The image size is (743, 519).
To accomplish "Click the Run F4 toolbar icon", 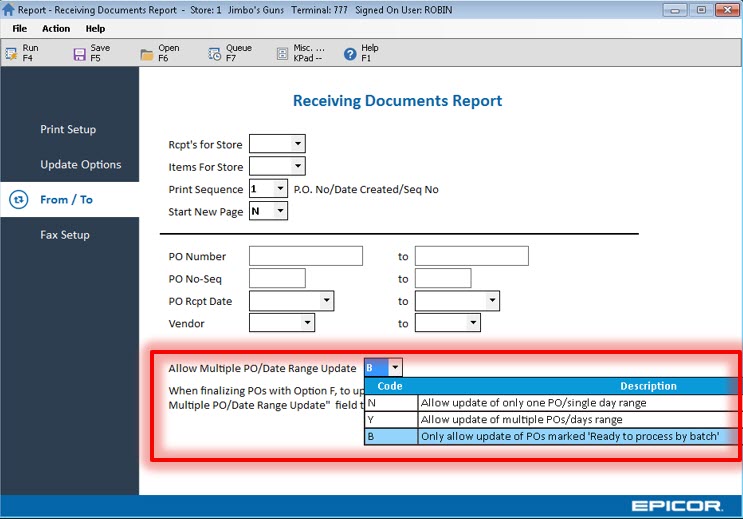I will coord(13,54).
